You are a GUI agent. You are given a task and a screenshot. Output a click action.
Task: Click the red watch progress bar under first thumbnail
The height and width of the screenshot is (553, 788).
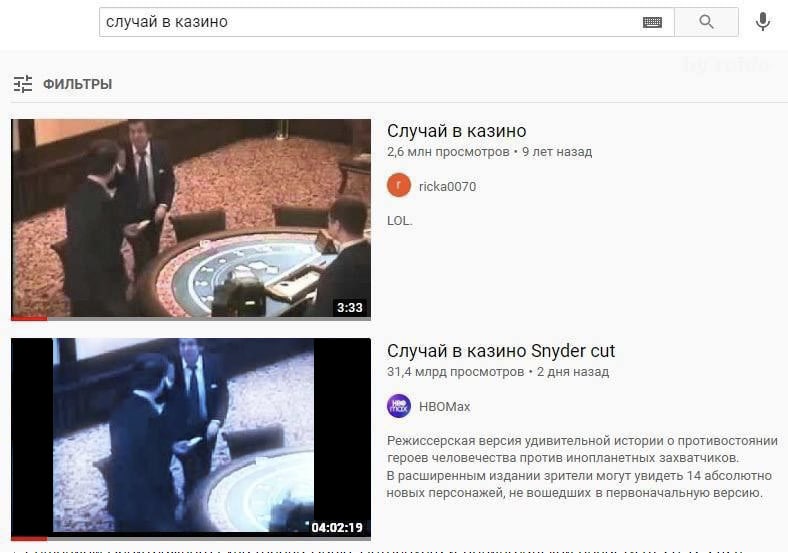[x=29, y=318]
